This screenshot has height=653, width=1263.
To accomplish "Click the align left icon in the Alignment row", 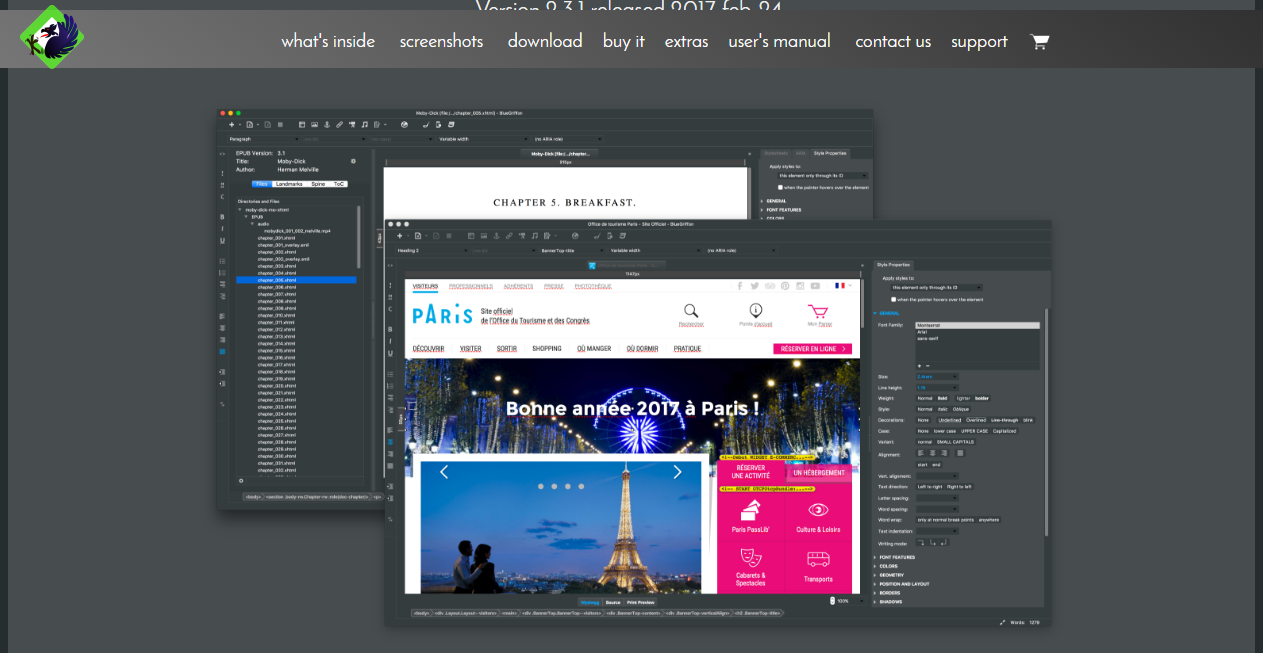I will (x=921, y=453).
